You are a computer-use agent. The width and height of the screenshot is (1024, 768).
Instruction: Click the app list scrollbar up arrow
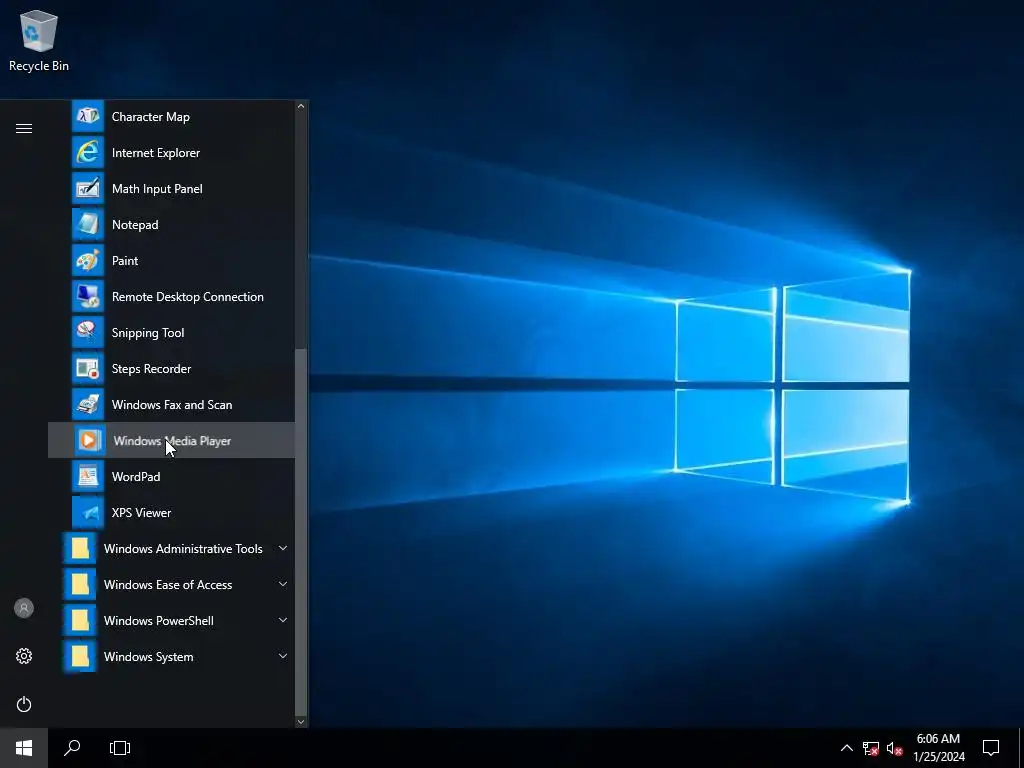pos(301,106)
